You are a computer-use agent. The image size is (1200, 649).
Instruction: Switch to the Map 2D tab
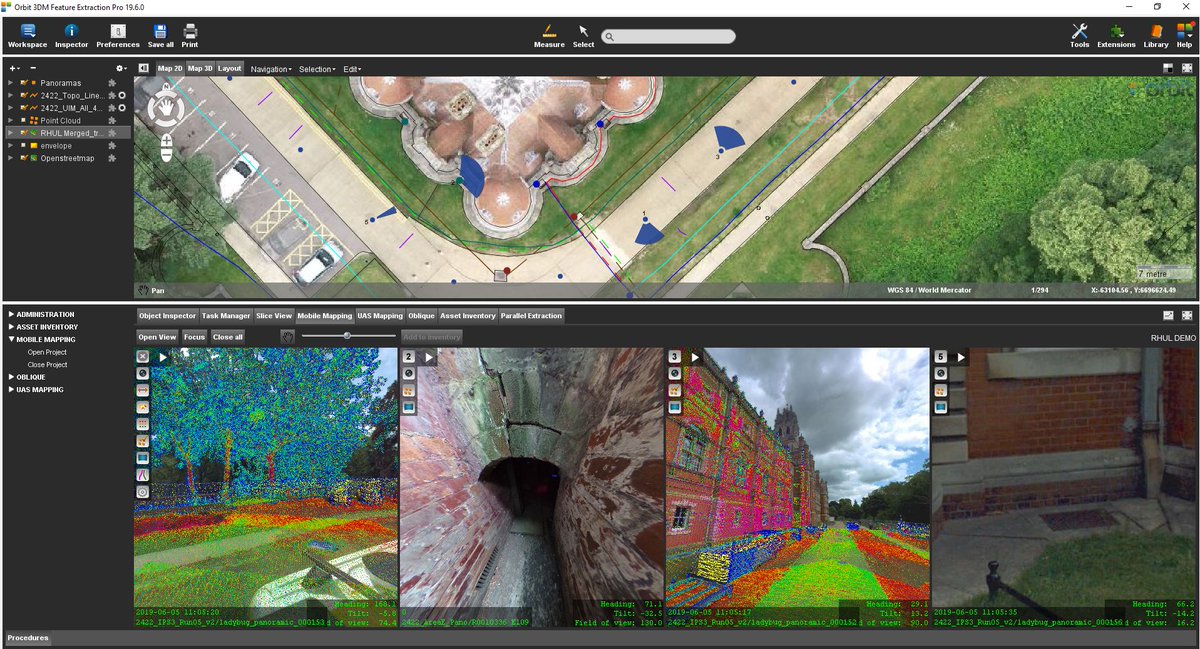pyautogui.click(x=169, y=69)
